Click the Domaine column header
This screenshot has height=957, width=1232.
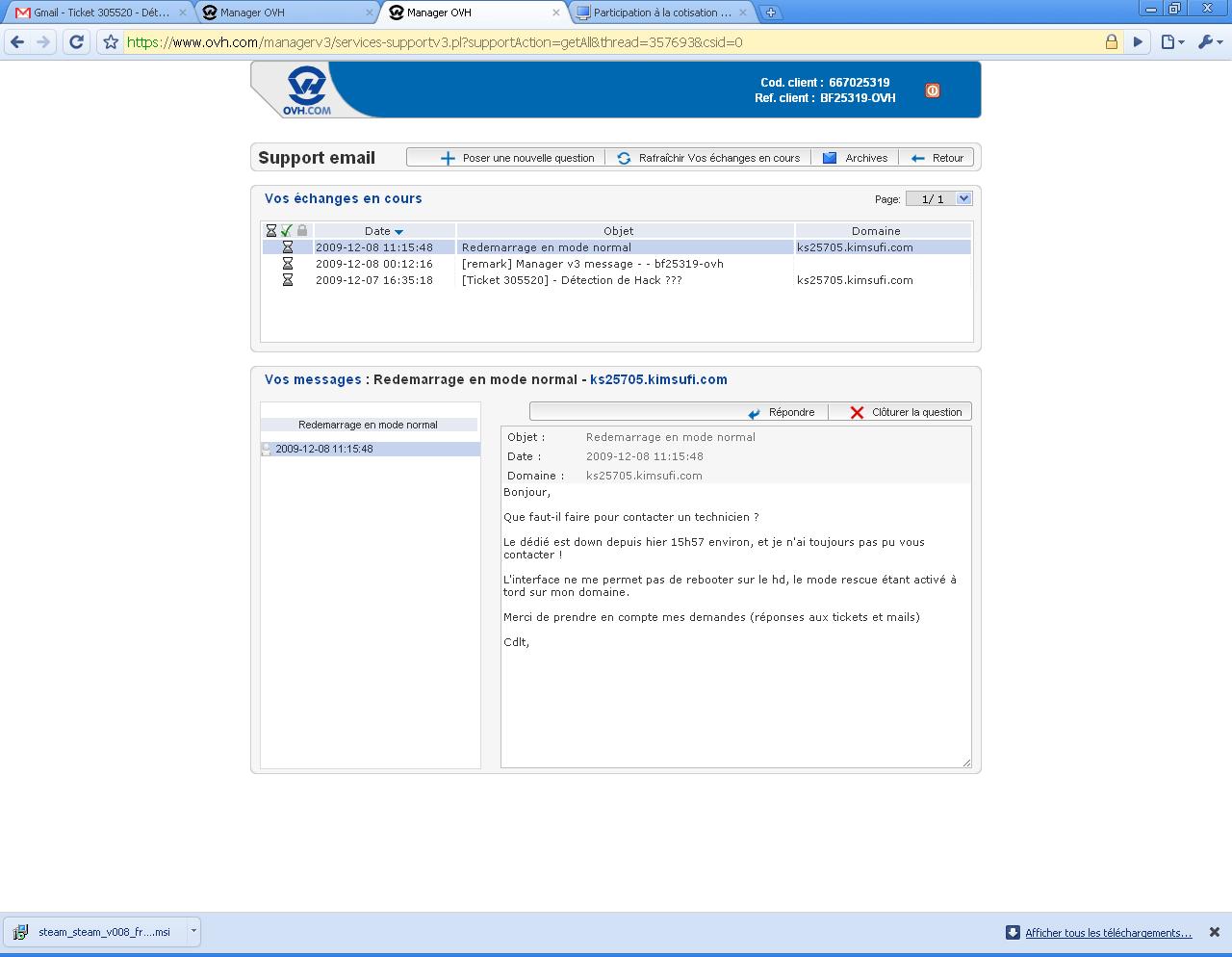pos(876,231)
